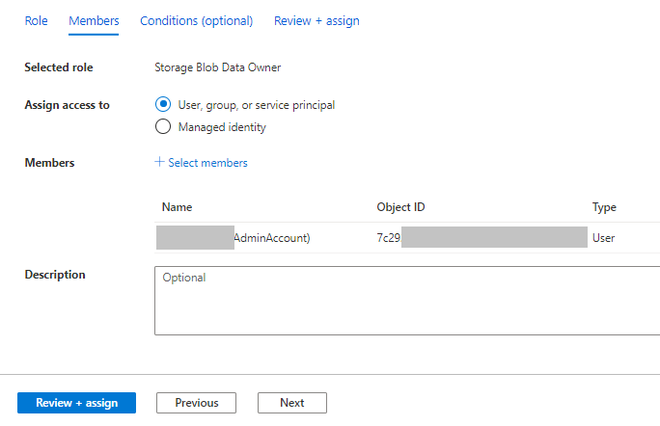Click the Object ID column header
Image resolution: width=660 pixels, height=426 pixels.
401,208
